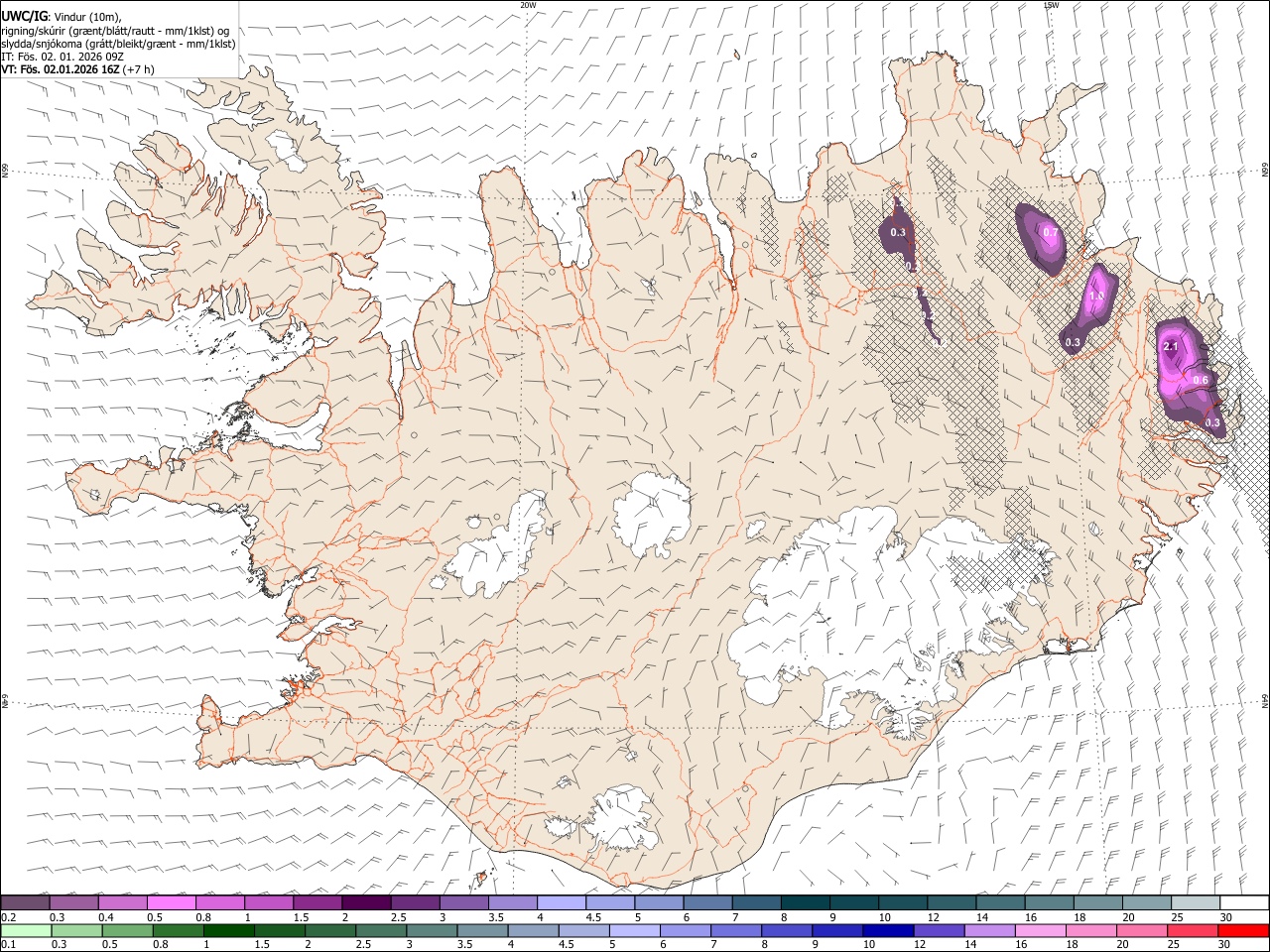Click the number 30 under the top legend row
This screenshot has height=952, width=1270.
[x=1224, y=917]
